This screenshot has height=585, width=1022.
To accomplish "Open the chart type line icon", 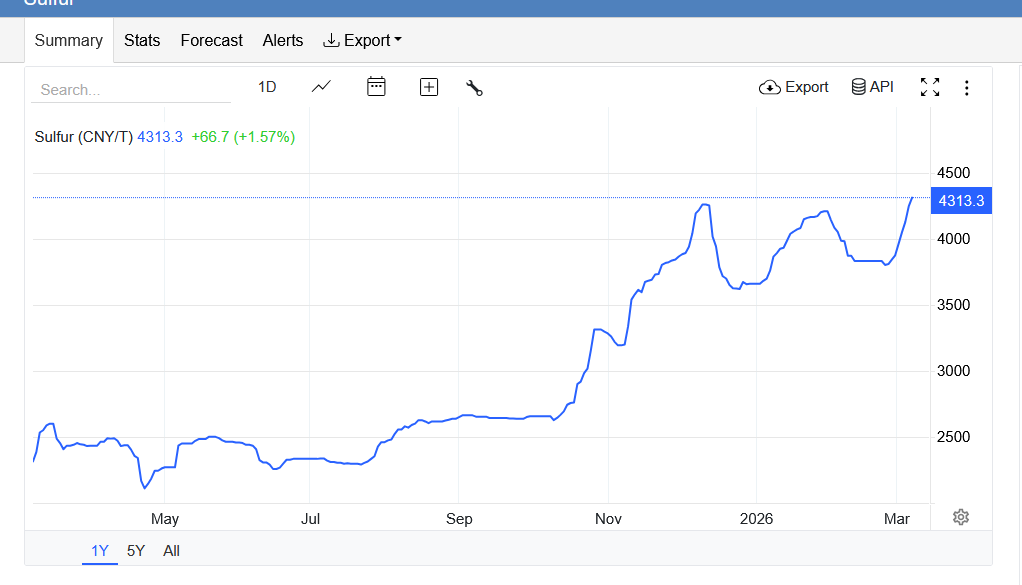I will 321,87.
